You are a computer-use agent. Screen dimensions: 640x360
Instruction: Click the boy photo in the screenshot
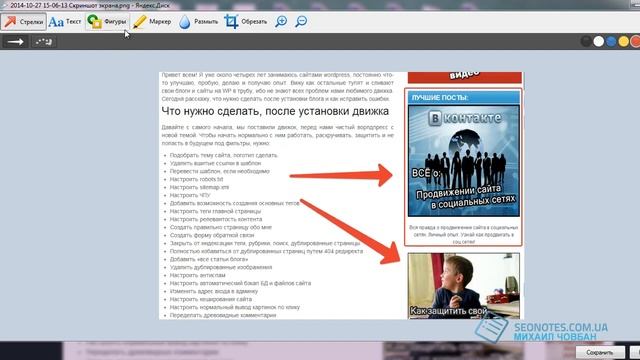pyautogui.click(x=464, y=286)
